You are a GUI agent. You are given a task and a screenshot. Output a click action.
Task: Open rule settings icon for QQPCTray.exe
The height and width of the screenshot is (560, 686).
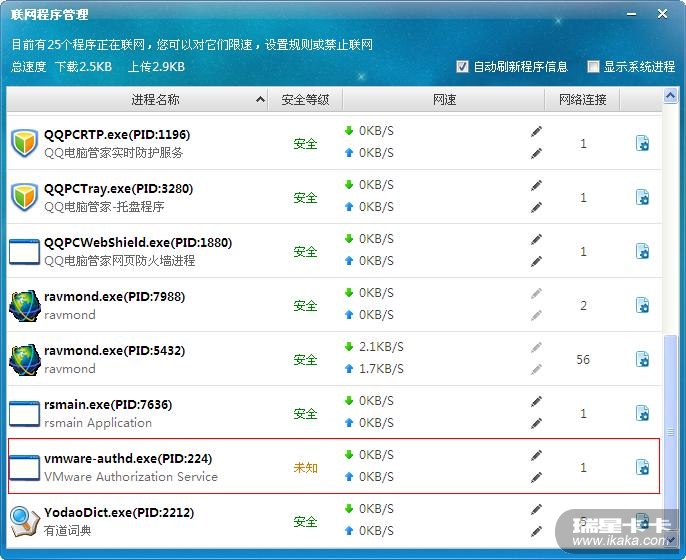[642, 197]
